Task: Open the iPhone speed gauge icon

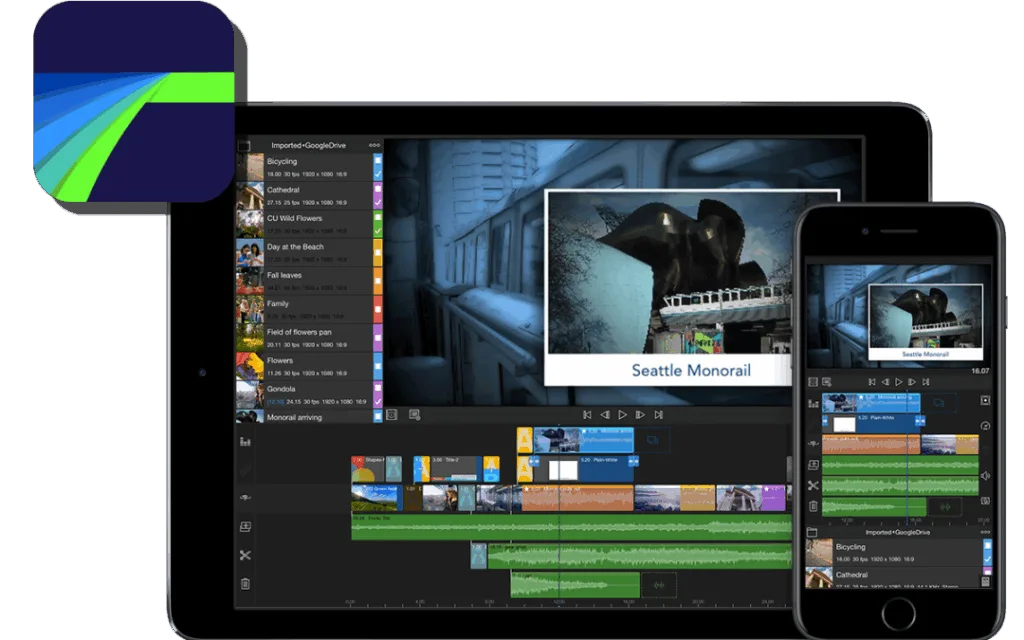Action: (985, 426)
